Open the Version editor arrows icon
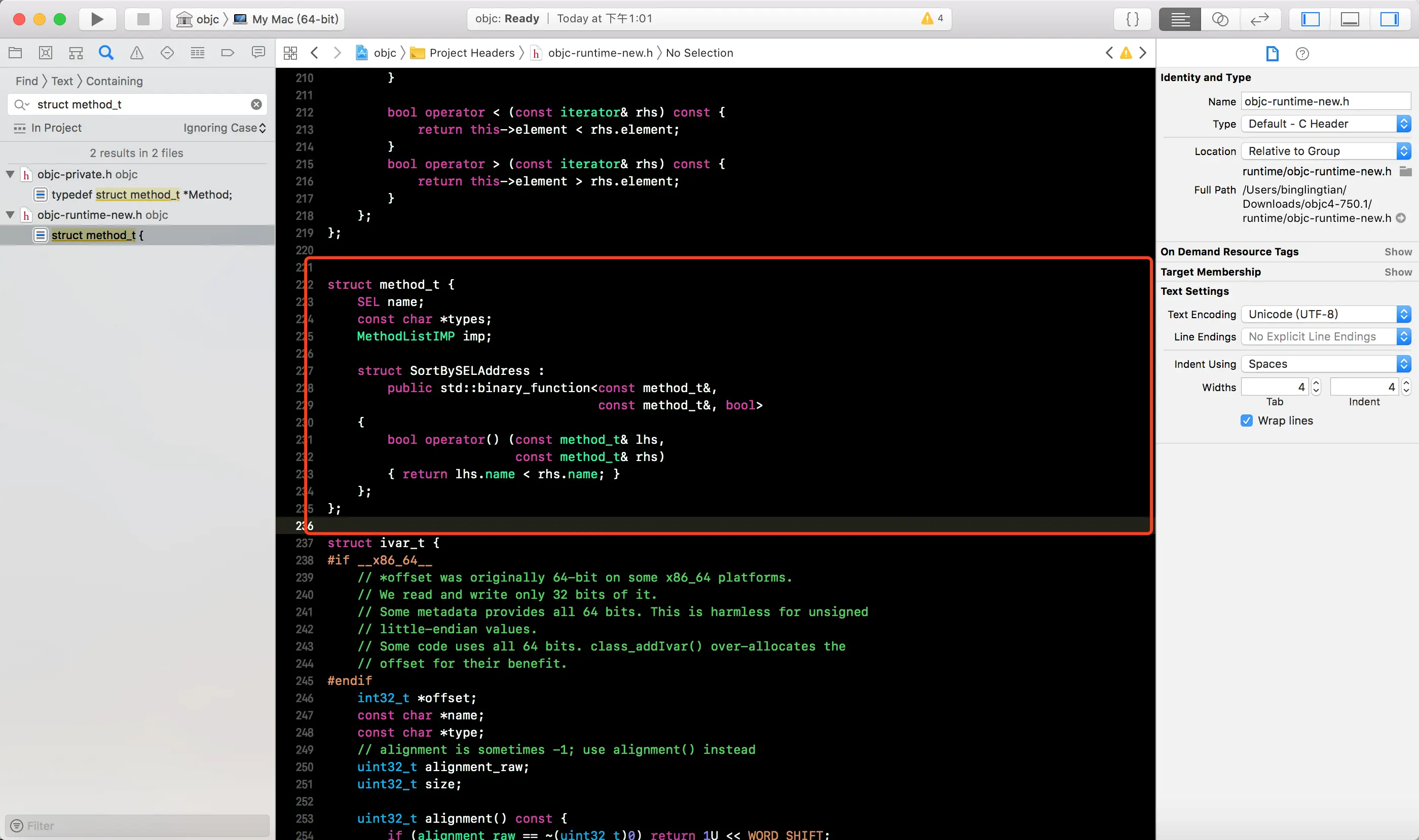 click(1259, 19)
